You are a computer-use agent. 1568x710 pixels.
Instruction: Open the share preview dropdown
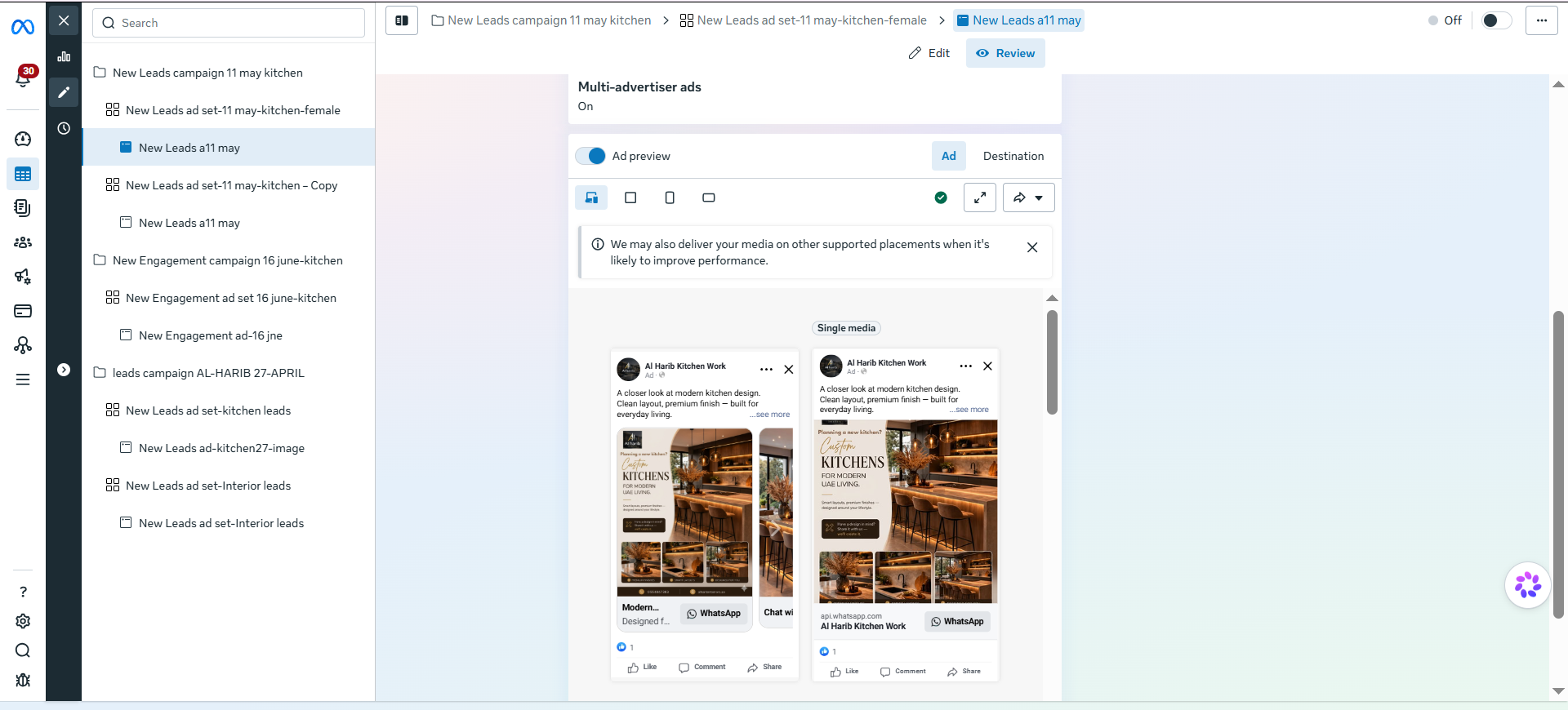(1028, 197)
